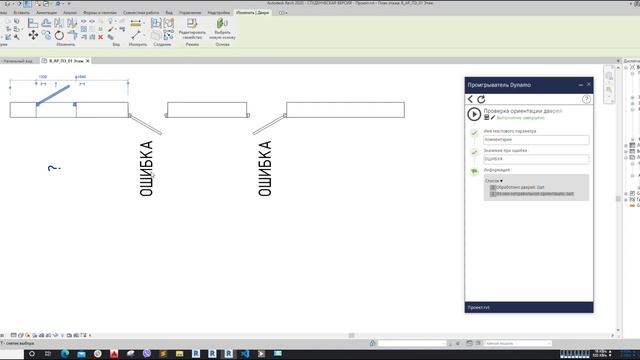Viewport: 640px width, 360px height.
Task: Open the design options dropdown in status bar
Action: point(518,343)
